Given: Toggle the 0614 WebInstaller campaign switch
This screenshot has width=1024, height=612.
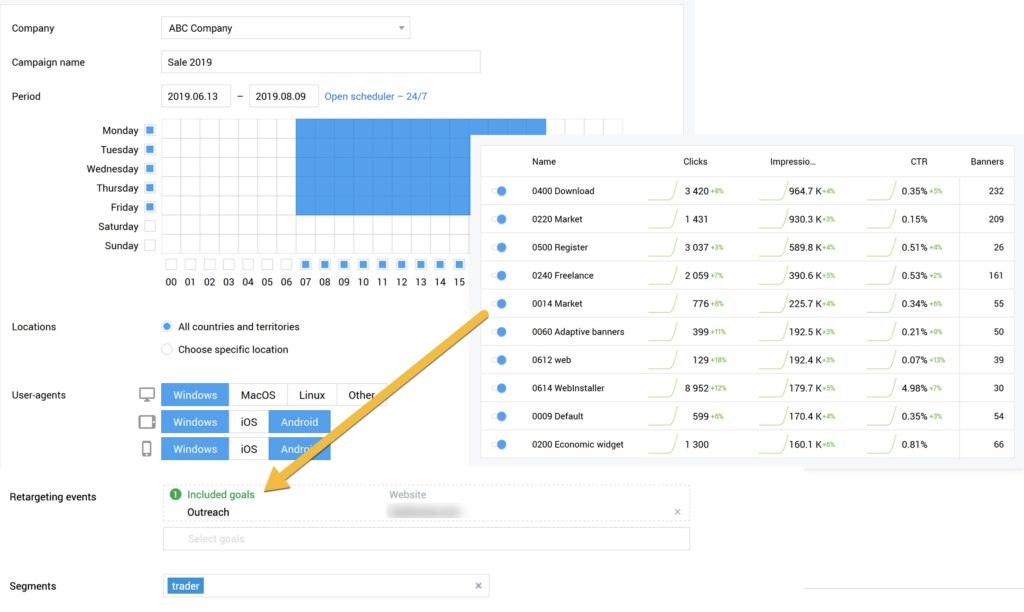Looking at the screenshot, I should 499,387.
